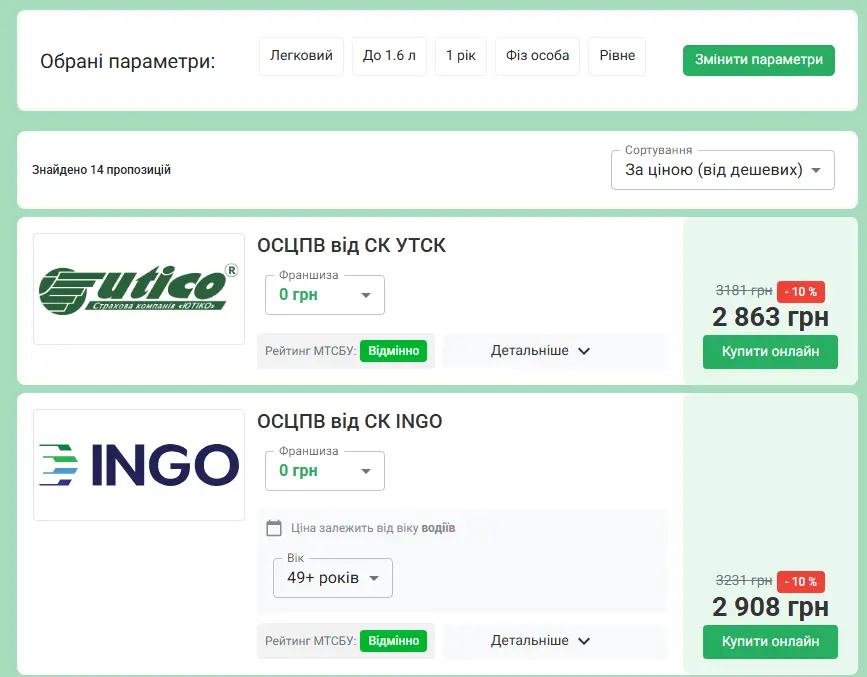Click 'Купити онлайн' for the УТСК offer
867x677 pixels.
tap(770, 352)
